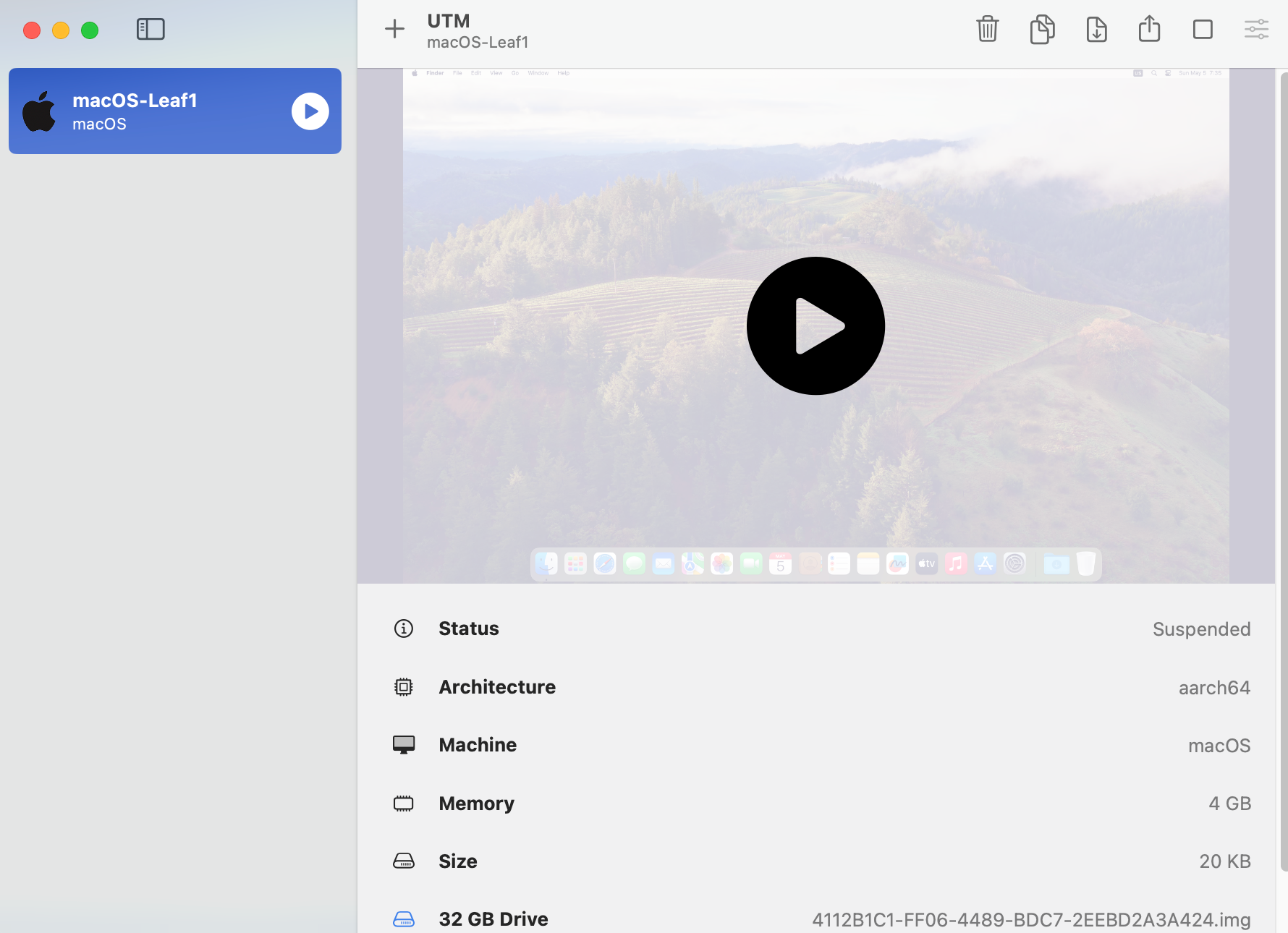Click the "macOS-Leaf1" subtitle under UTM title
The height and width of the screenshot is (933, 1288).
478,43
